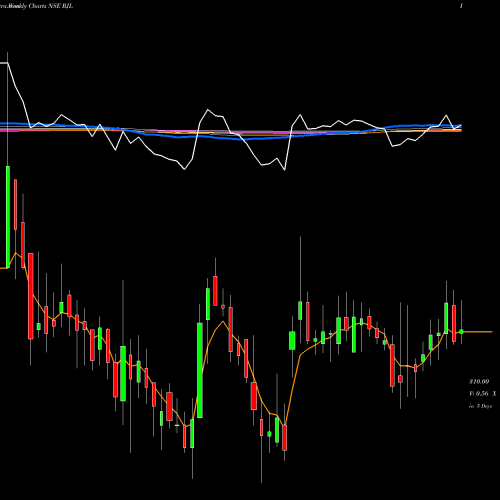Click the last small green candle
500x500 pixels.
click(461, 332)
